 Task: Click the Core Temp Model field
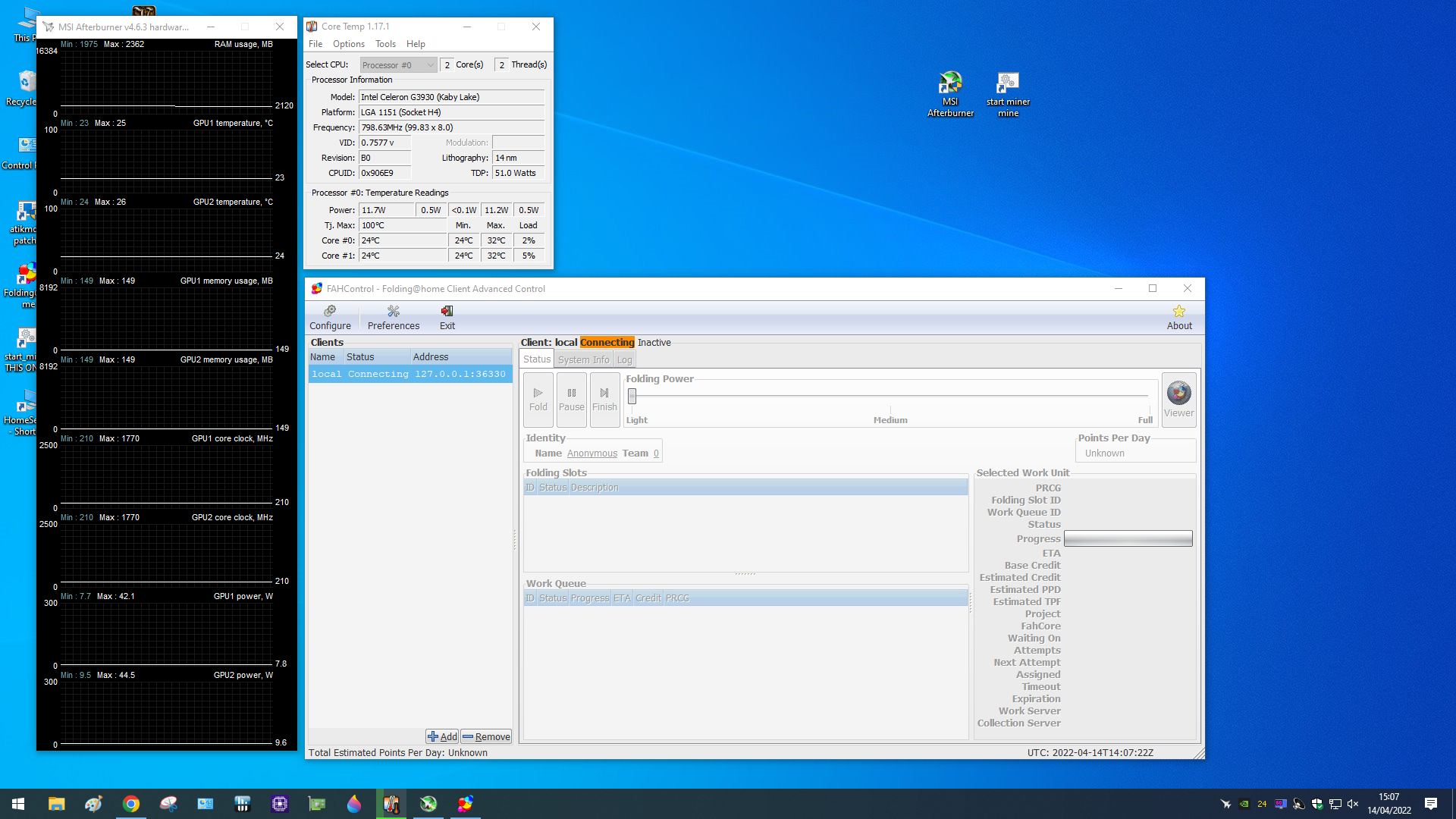451,97
